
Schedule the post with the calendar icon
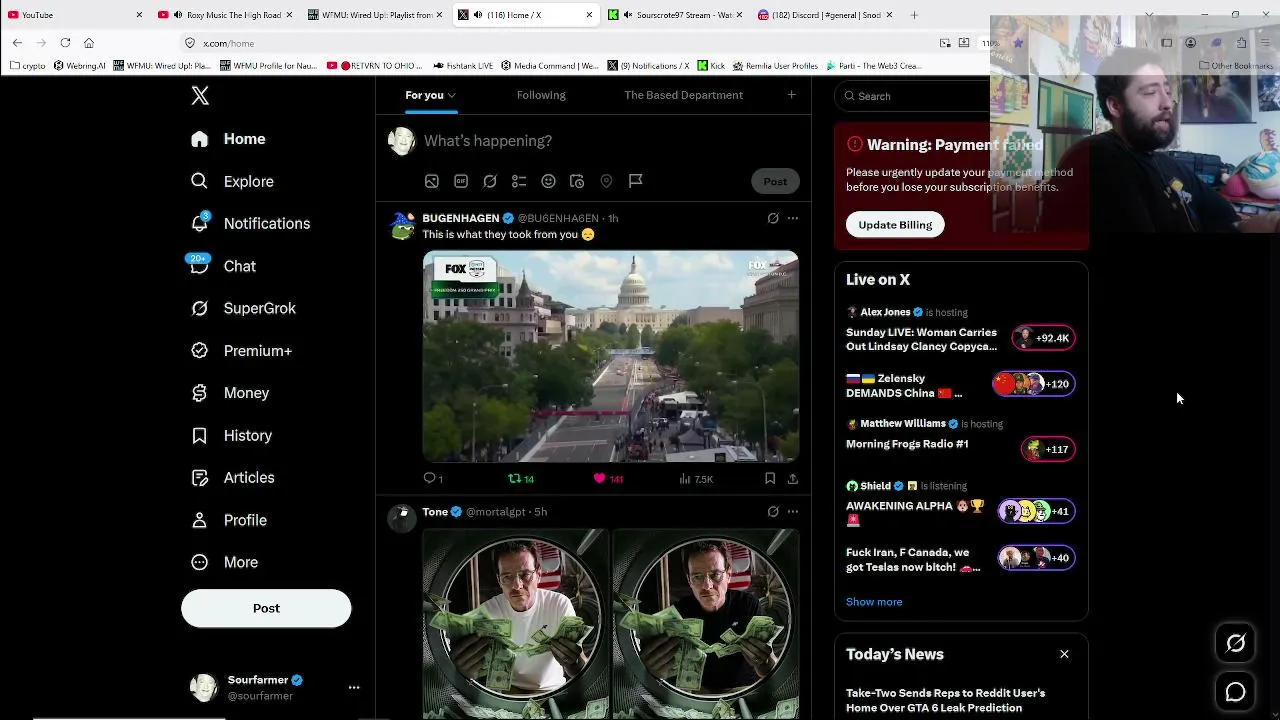[577, 181]
